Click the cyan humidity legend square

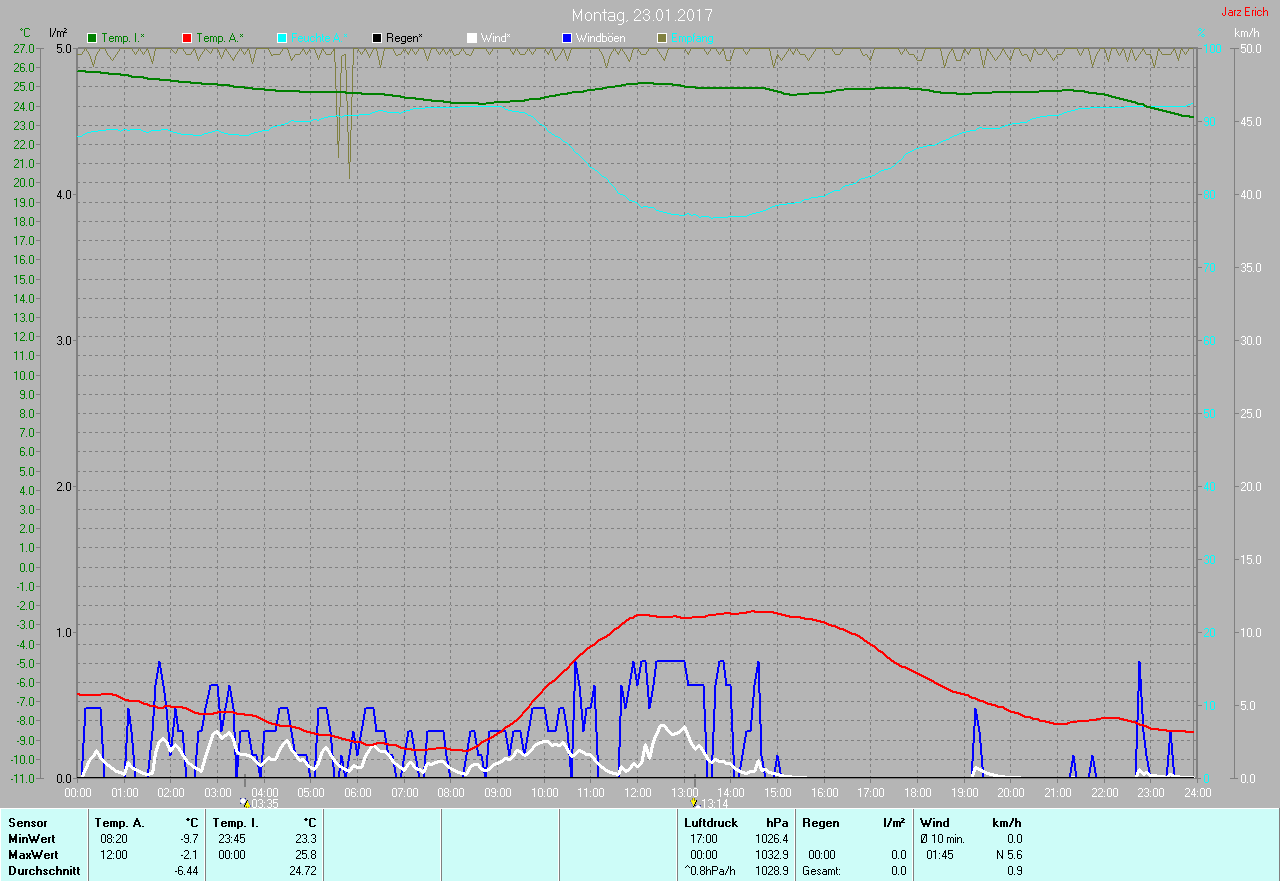(282, 38)
